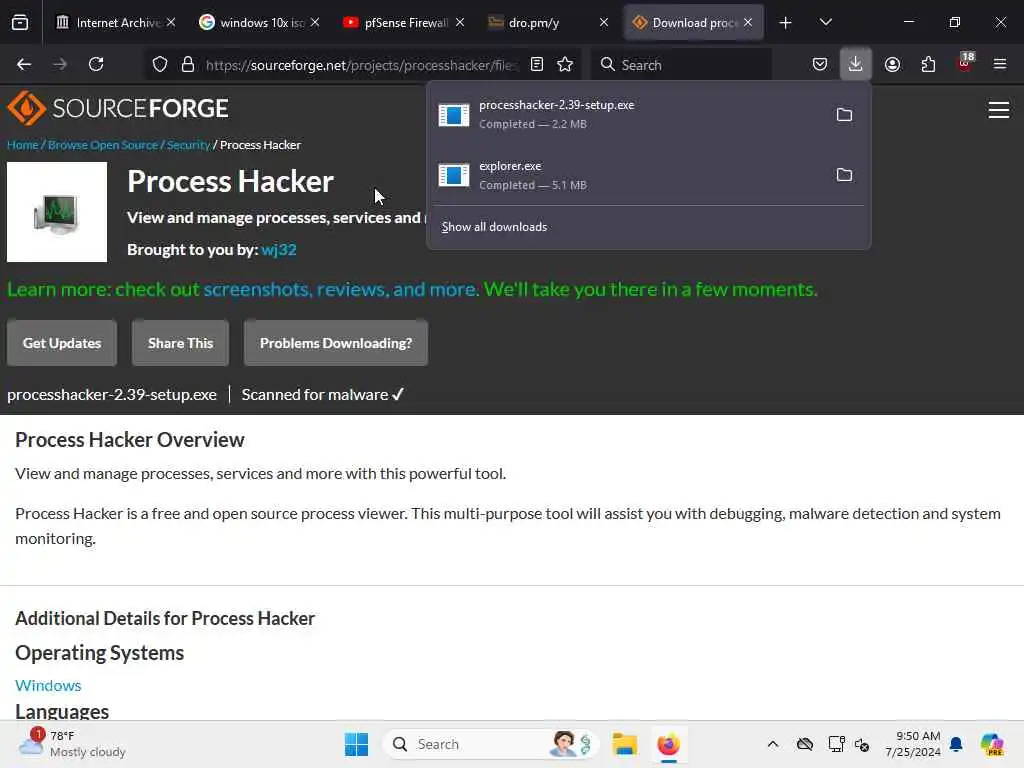Screen dimensions: 1024x768
Task: Open Browse Open Source breadcrumb
Action: [103, 145]
